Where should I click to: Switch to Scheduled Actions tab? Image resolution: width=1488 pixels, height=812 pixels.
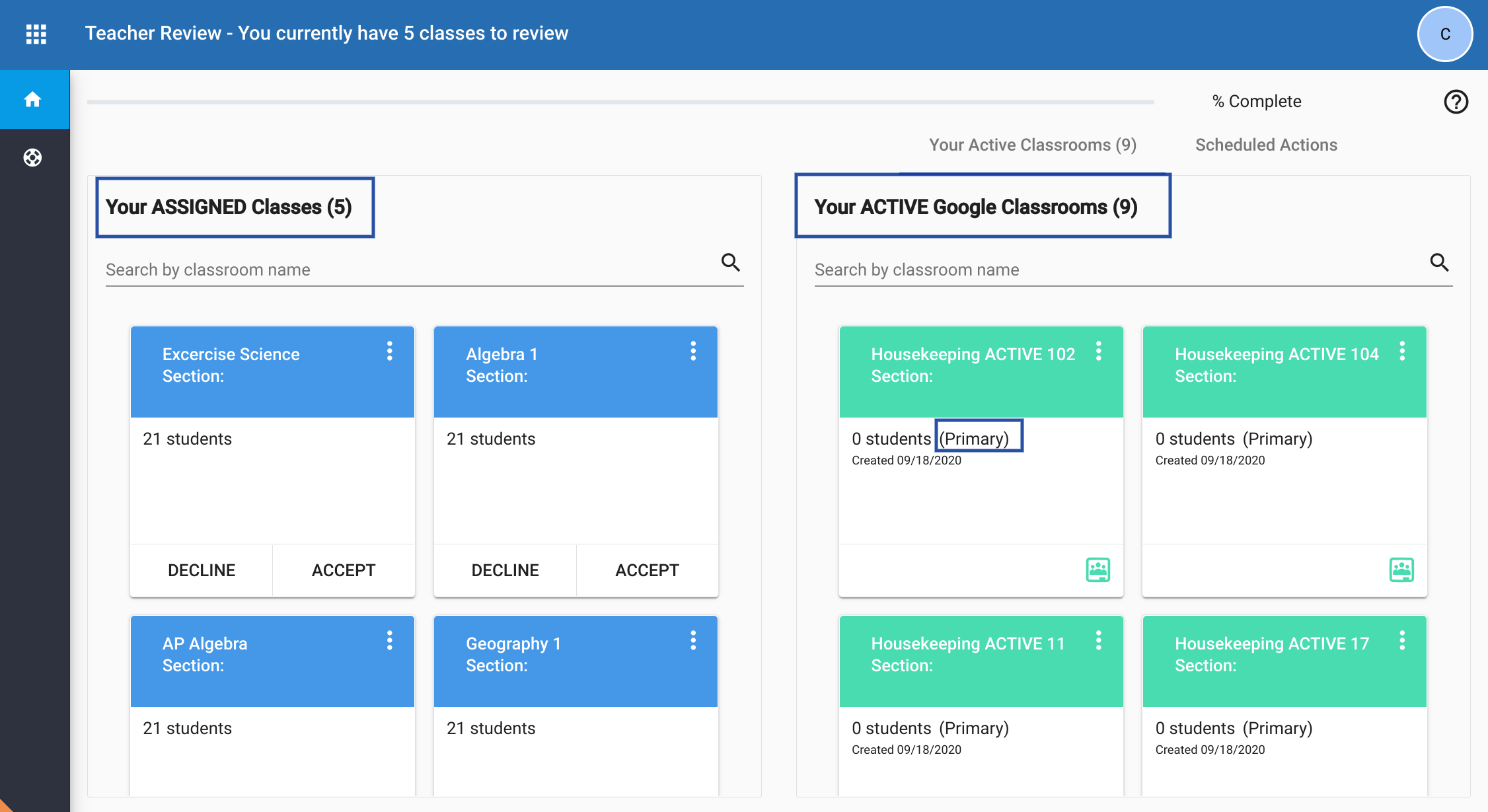1265,145
